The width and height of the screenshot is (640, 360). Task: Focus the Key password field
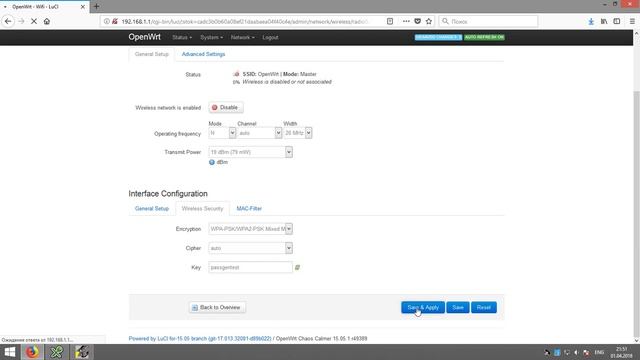[250, 267]
